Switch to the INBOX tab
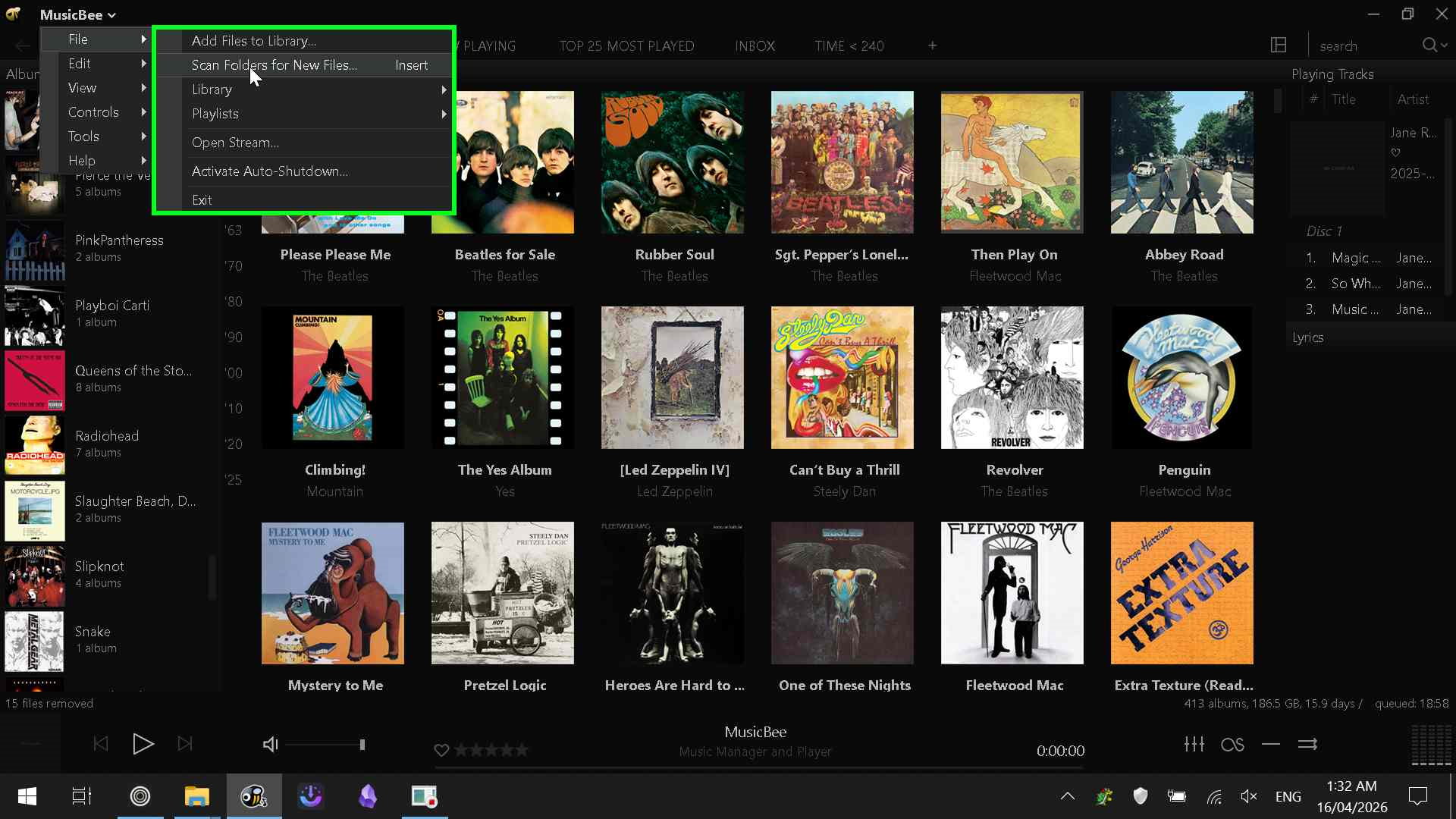 755,45
